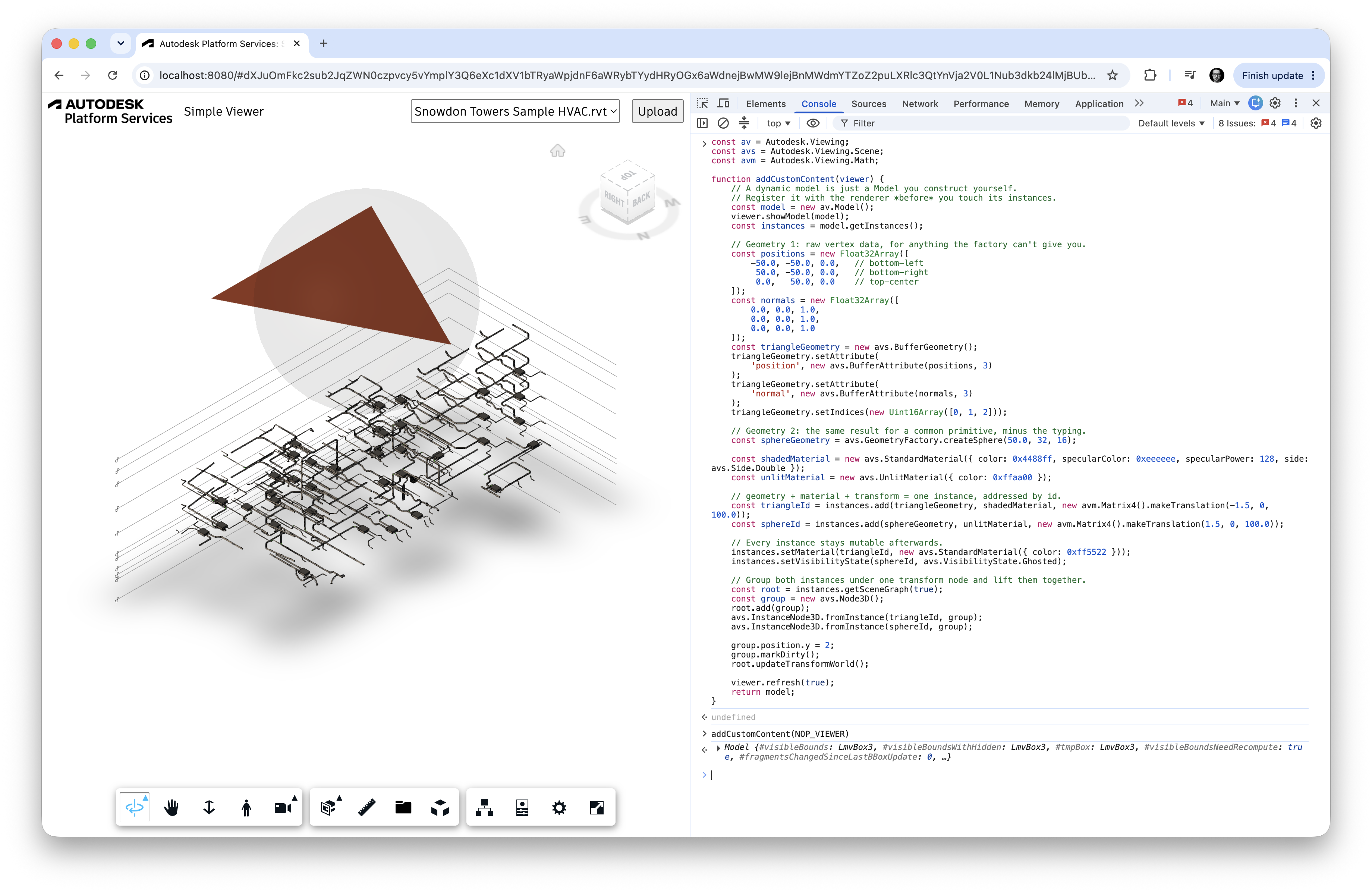This screenshot has height=892, width=1372.
Task: Select the Orbit tool in viewer toolbar
Action: 134,807
